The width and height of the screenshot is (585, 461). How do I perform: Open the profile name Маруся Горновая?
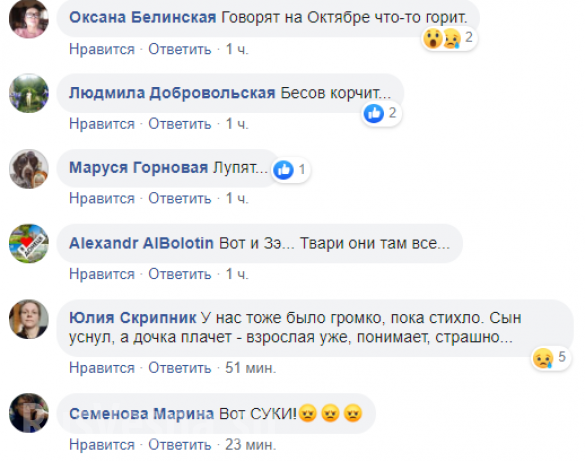pos(138,168)
